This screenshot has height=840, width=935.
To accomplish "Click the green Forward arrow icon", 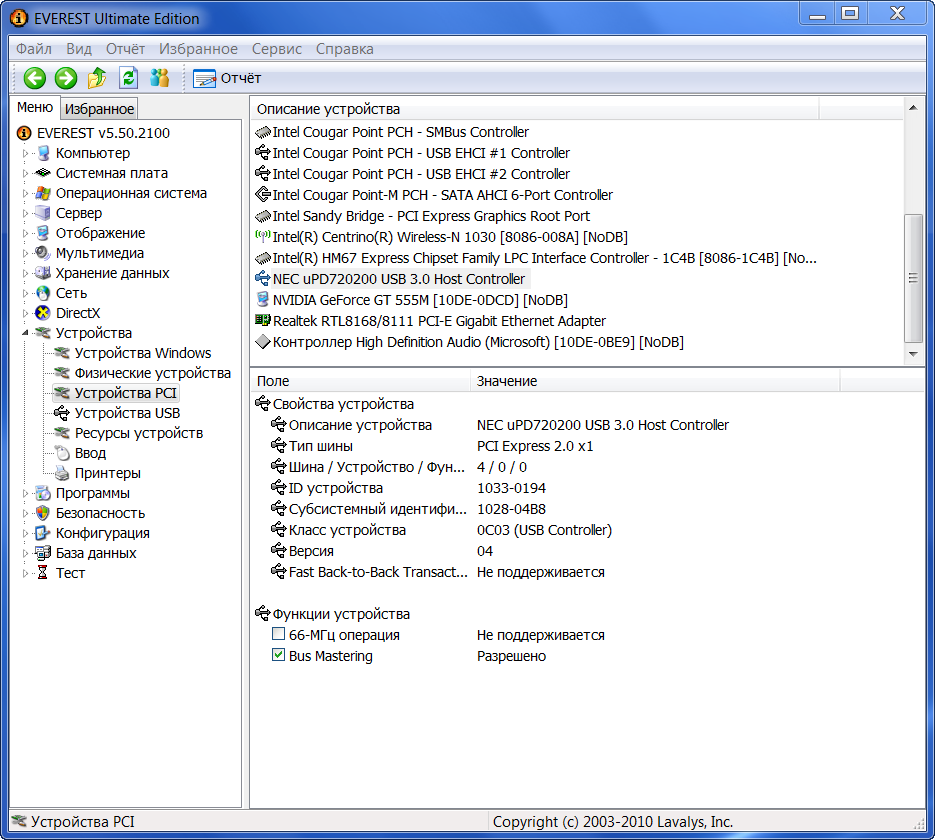I will point(66,78).
